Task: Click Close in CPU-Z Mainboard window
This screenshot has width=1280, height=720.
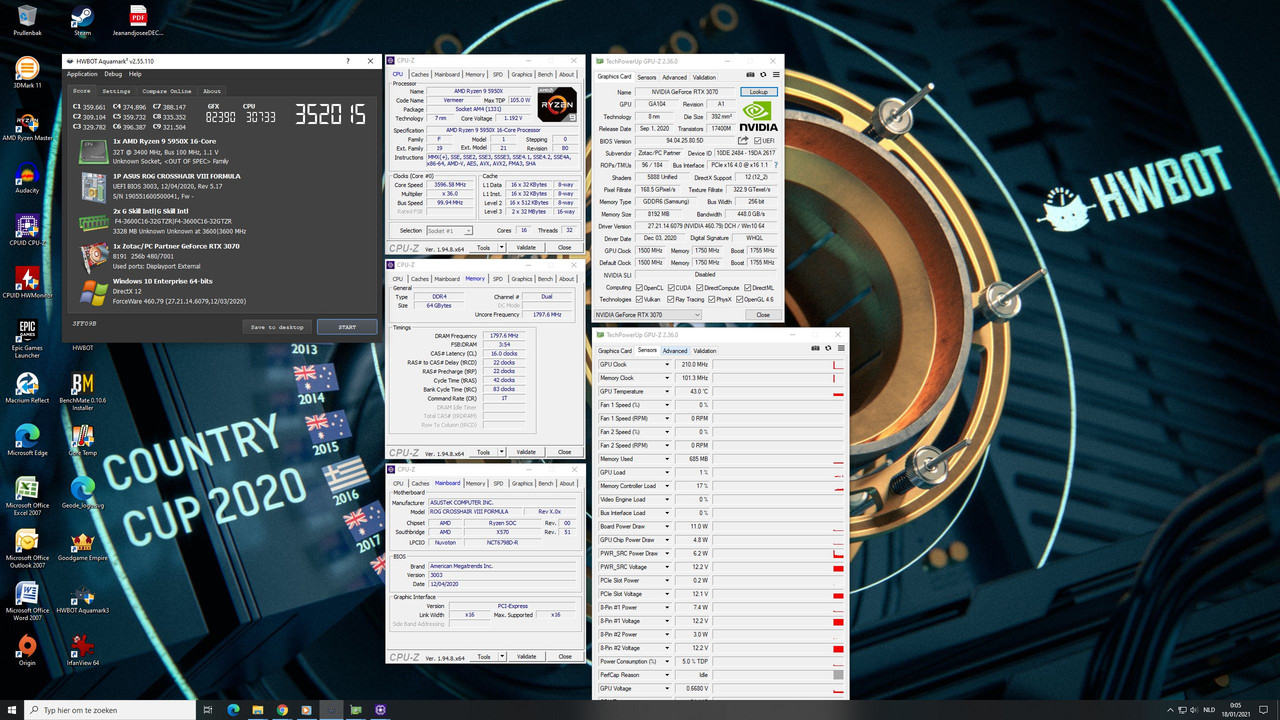Action: pyautogui.click(x=564, y=657)
